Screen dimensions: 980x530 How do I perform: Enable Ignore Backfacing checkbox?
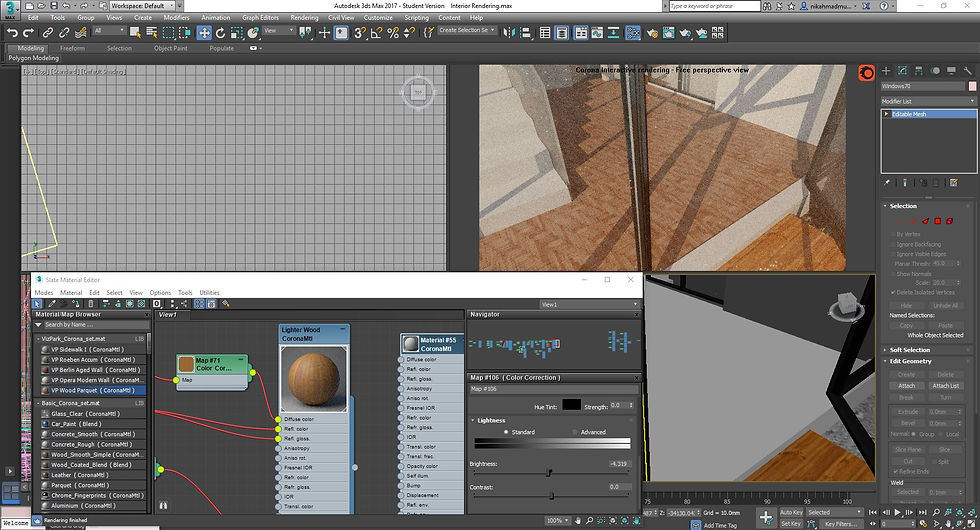click(x=892, y=244)
